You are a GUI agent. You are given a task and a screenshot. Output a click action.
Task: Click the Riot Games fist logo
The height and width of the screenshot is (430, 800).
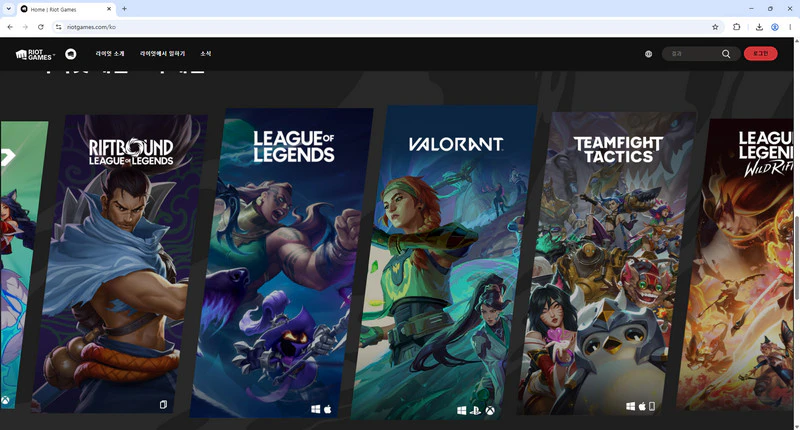[34, 54]
